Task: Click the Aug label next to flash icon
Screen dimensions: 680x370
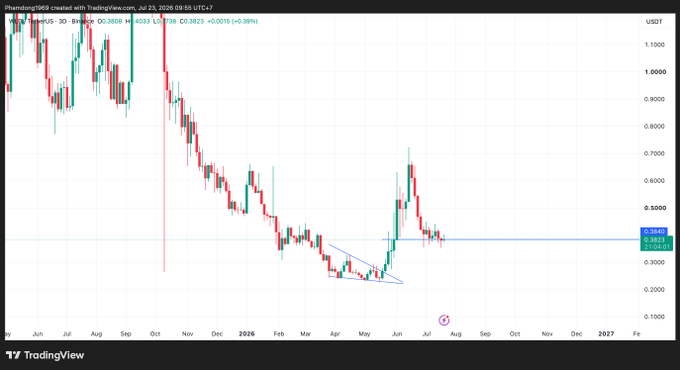Action: click(456, 334)
